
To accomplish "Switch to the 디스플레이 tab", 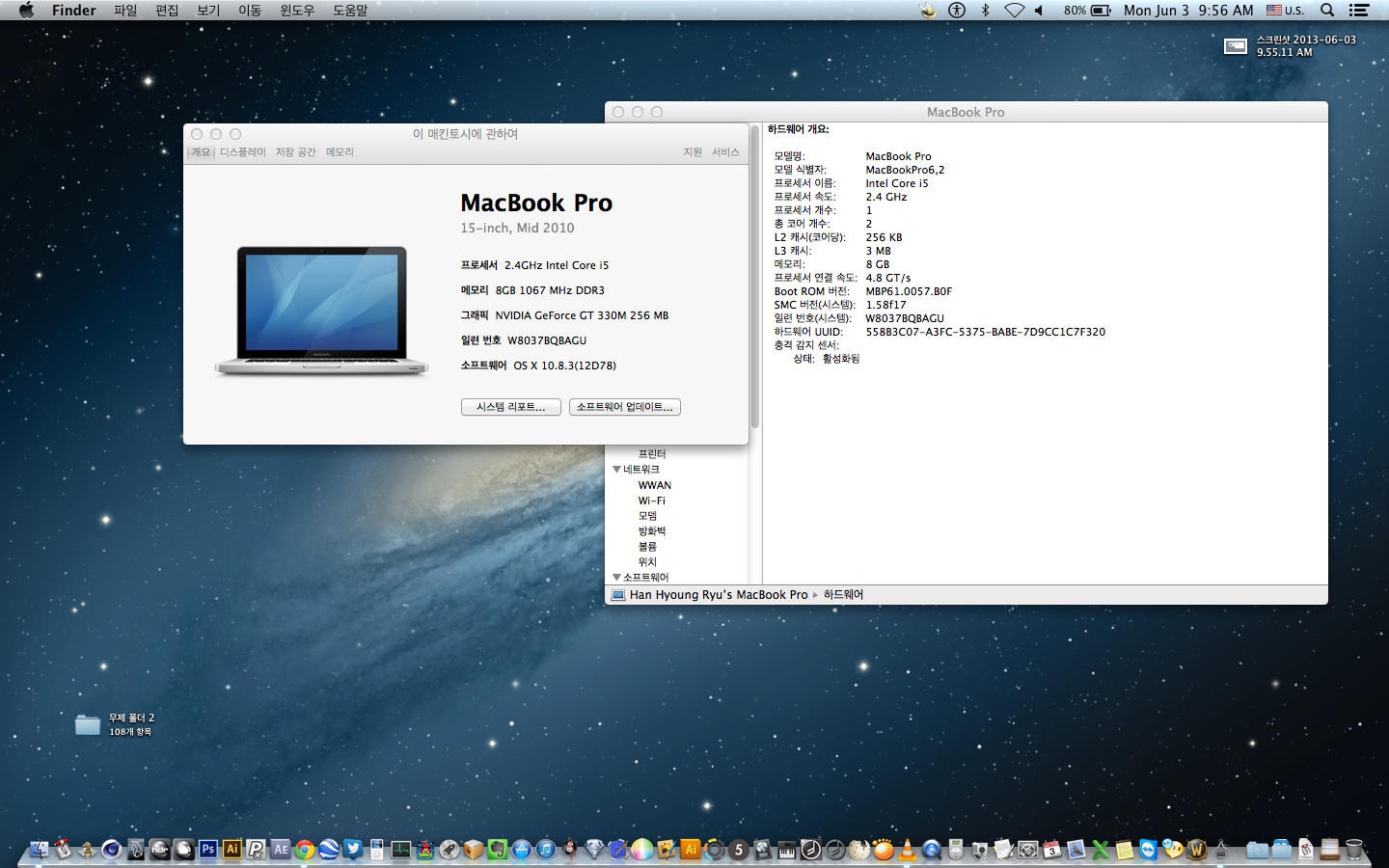I will tap(242, 152).
